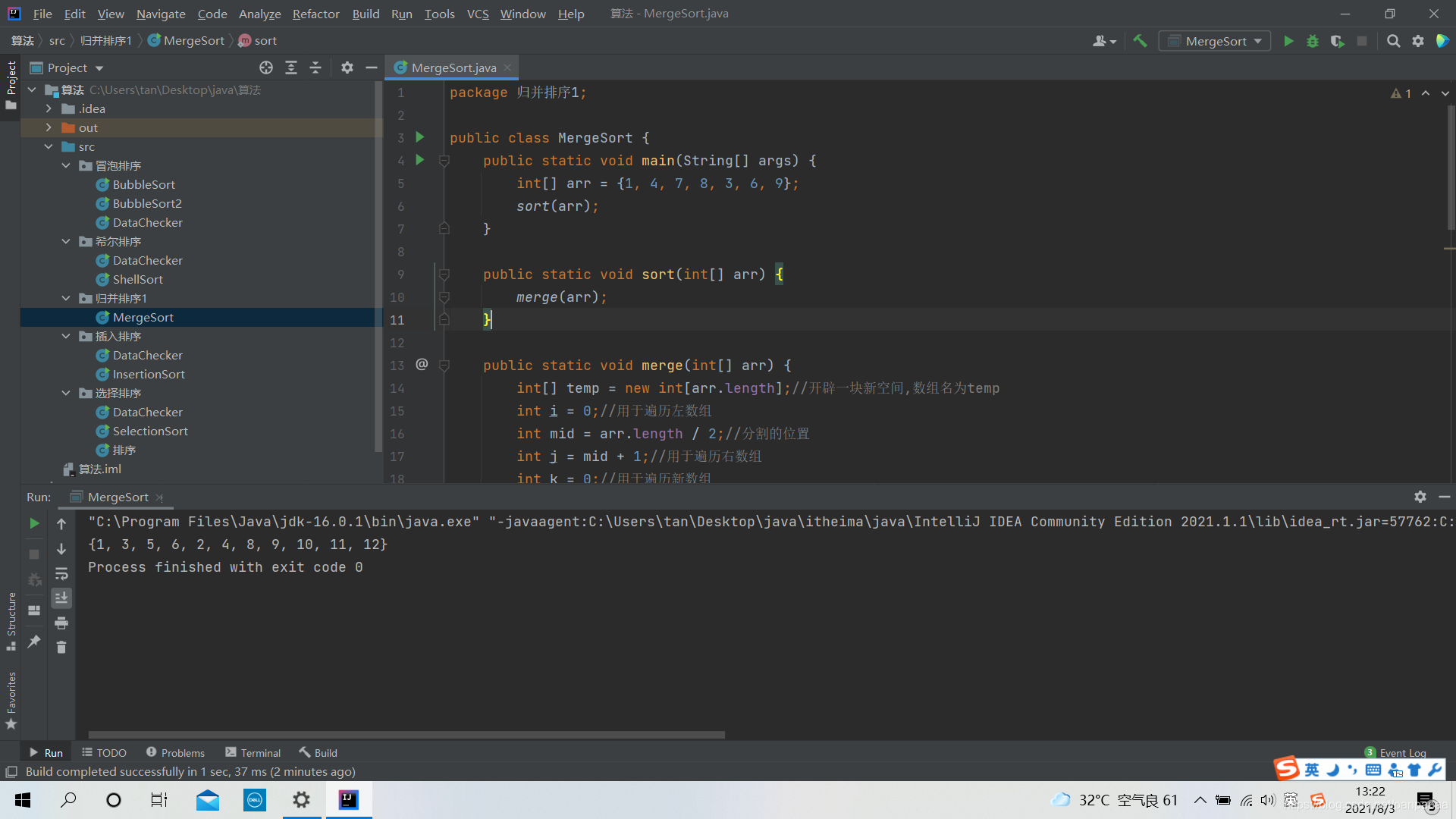Screen dimensions: 1456x819
Task: Select InsertionSort class in project tree
Action: pyautogui.click(x=149, y=374)
